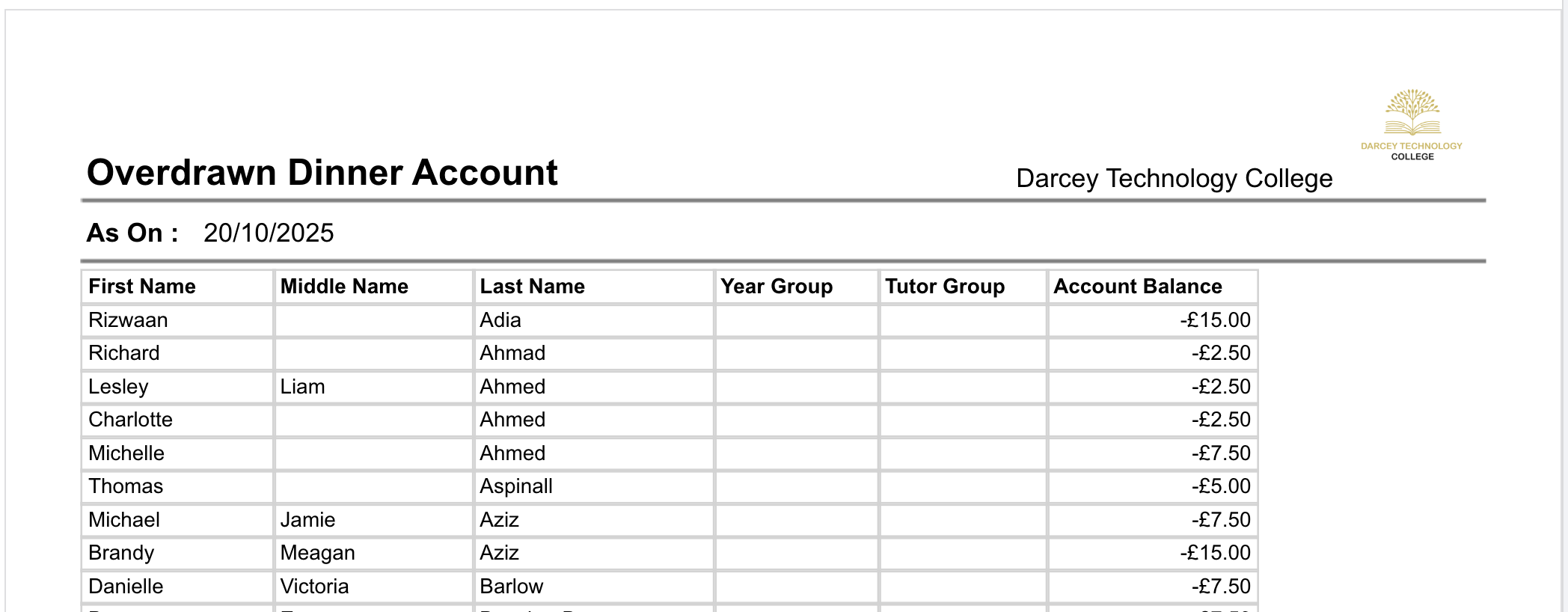Click the Darcey Technology College header text

[x=1174, y=179]
